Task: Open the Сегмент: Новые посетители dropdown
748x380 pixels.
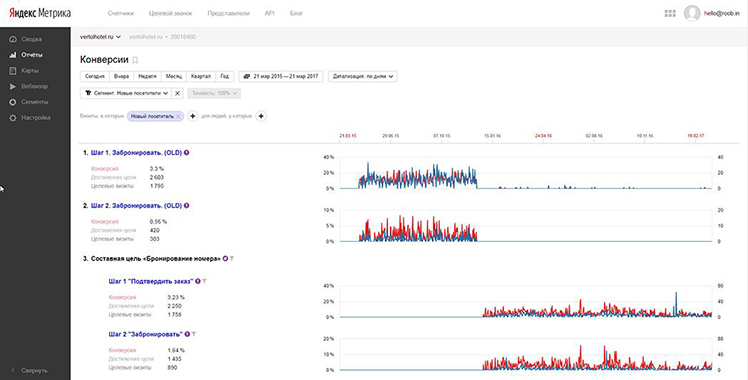Action: (x=125, y=93)
